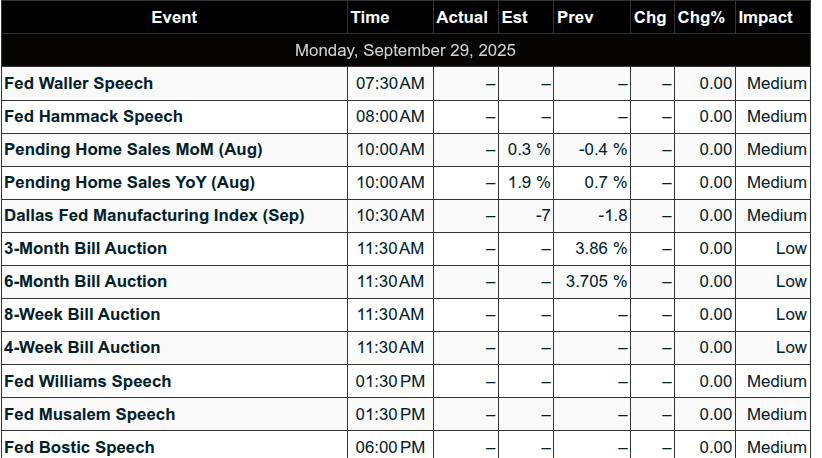
Task: Open Dallas Fed Manufacturing Index (Sep)
Action: (154, 215)
